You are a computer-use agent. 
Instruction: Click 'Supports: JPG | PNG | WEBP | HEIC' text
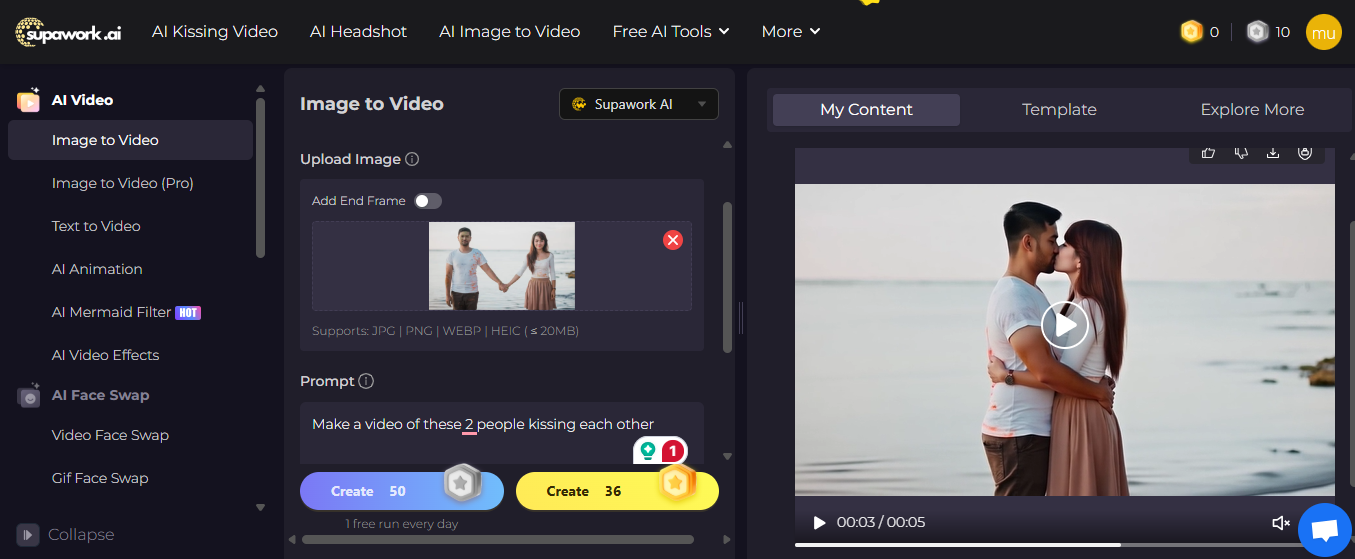point(445,331)
